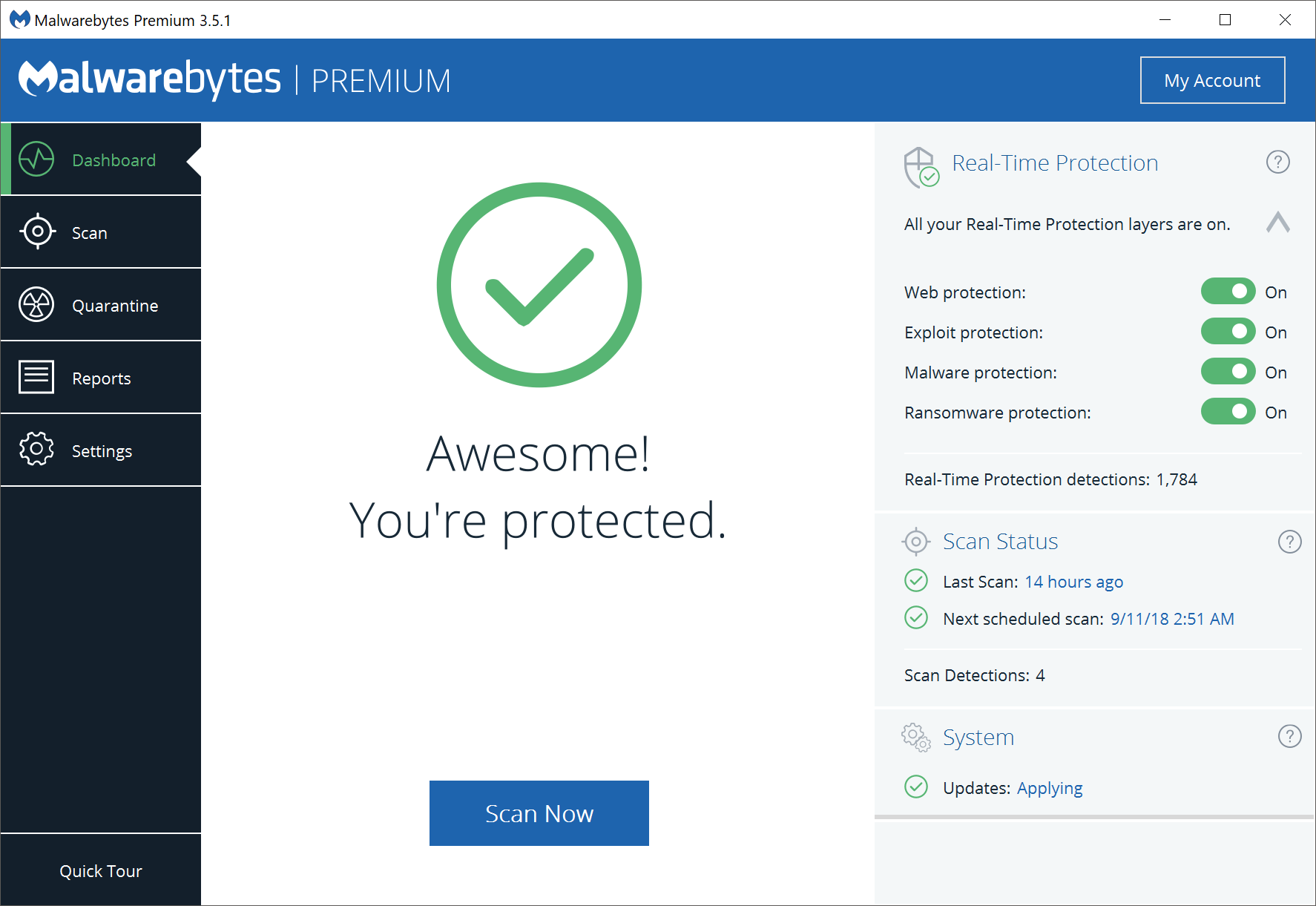Click the Real-Time Protection shield icon
The image size is (1316, 906).
921,167
